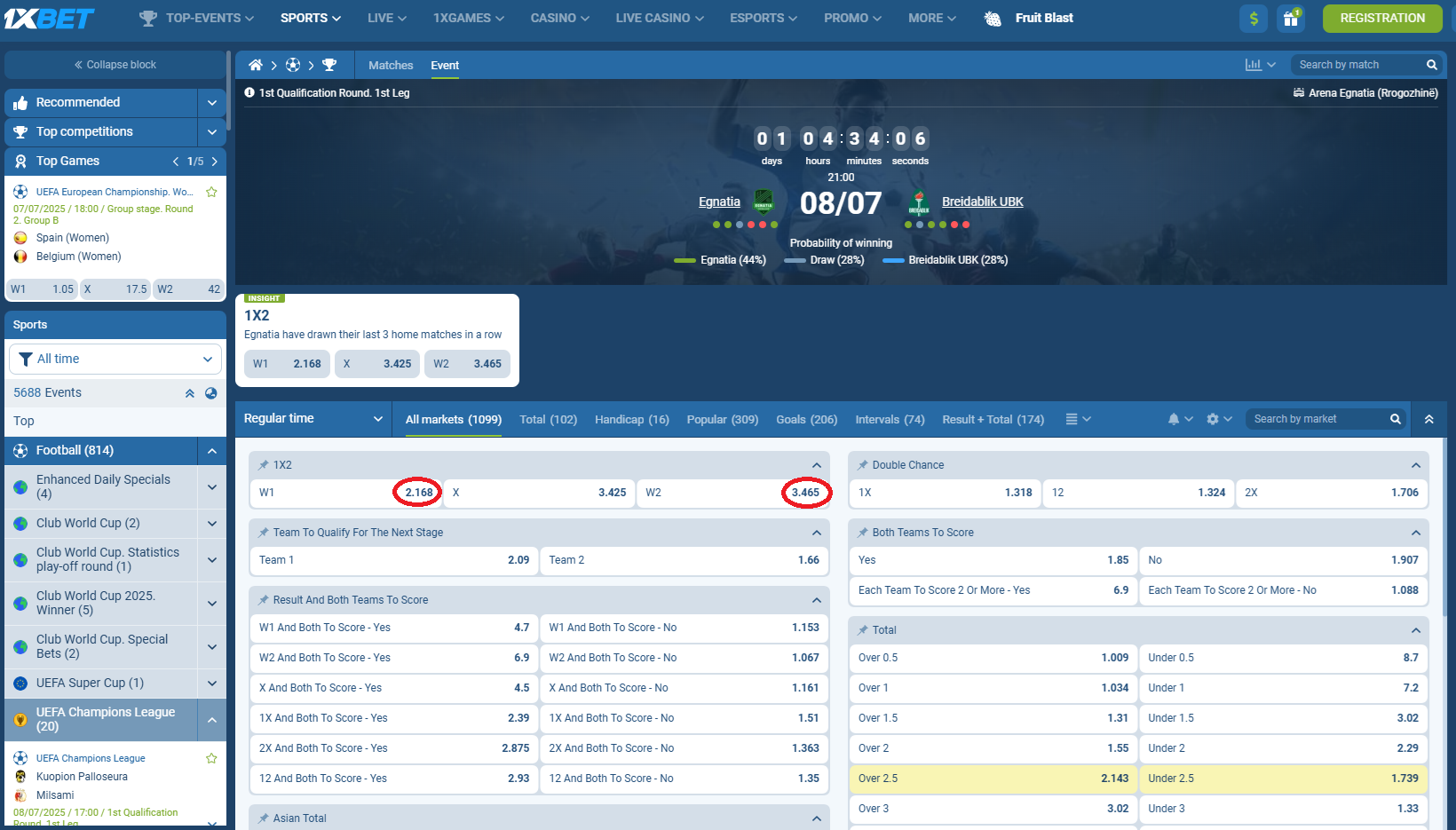This screenshot has width=1456, height=830.
Task: Expand Enhanced Daily Specials list
Action: click(x=212, y=486)
